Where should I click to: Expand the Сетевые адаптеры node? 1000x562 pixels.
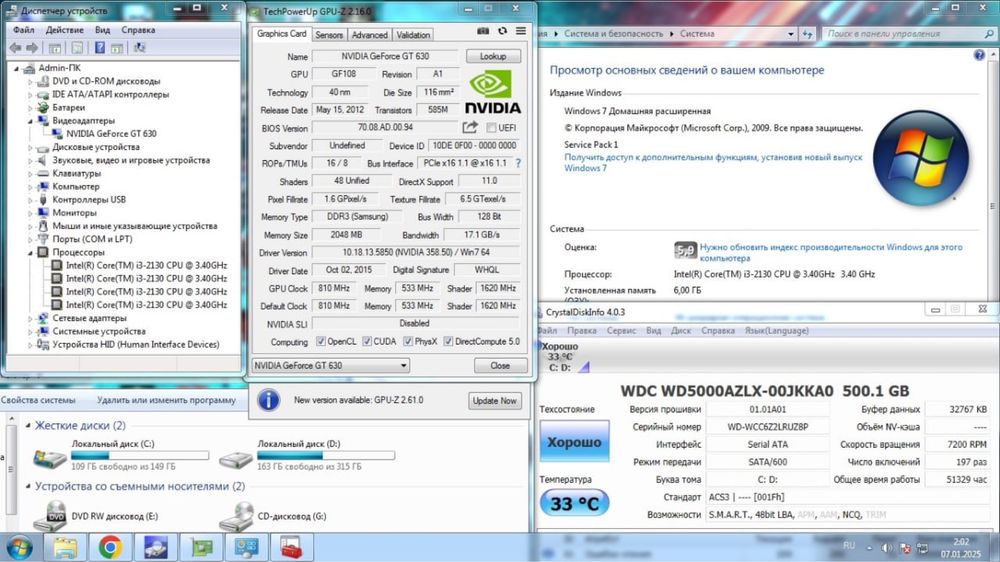coord(30,318)
